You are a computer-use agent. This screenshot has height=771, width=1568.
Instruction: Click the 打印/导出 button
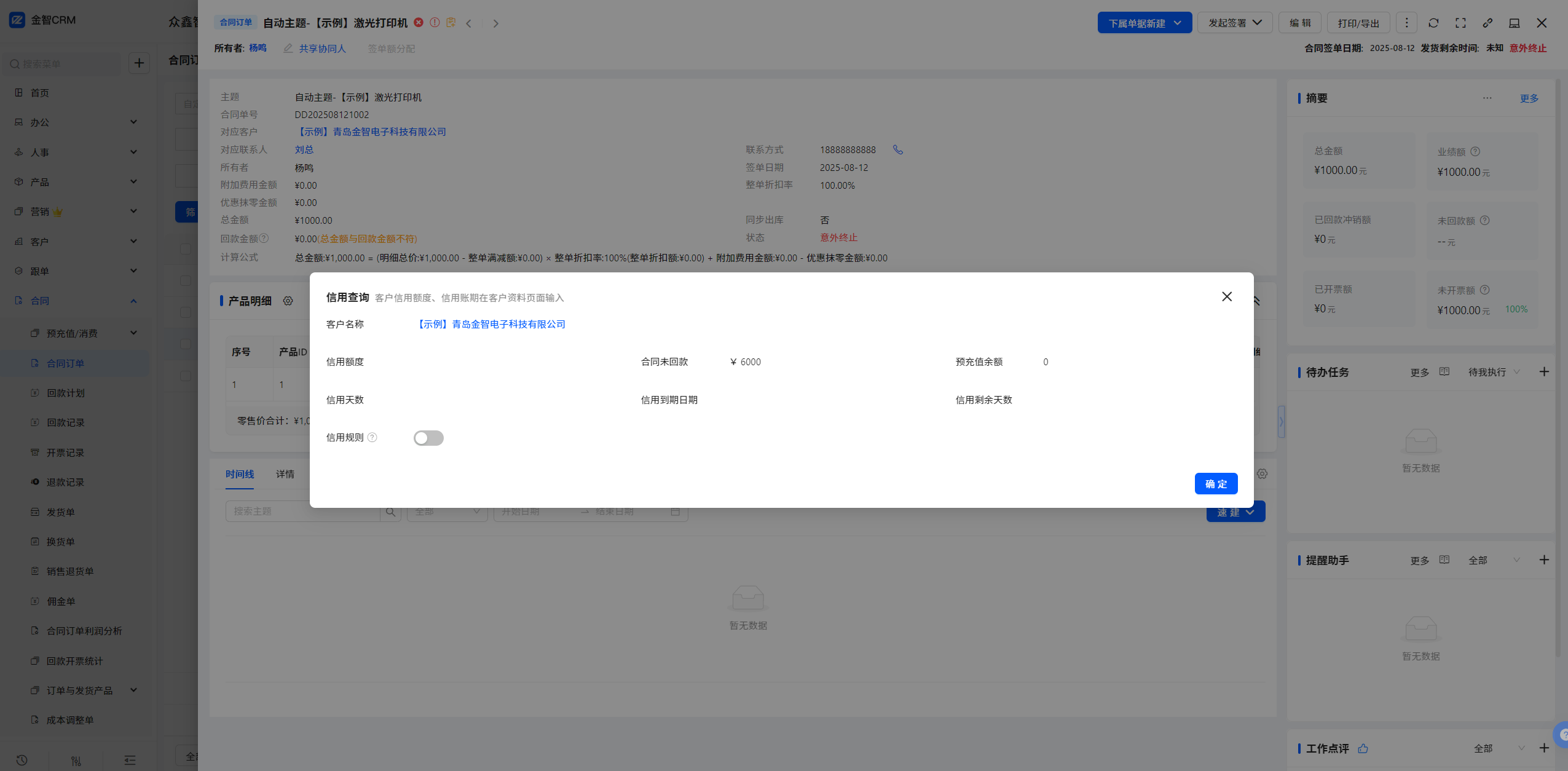1358,23
